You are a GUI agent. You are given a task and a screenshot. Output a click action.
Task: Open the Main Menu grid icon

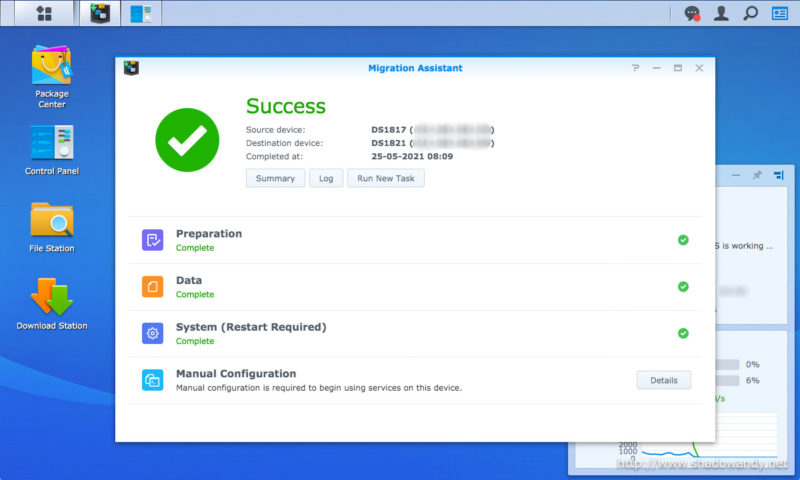[x=44, y=13]
